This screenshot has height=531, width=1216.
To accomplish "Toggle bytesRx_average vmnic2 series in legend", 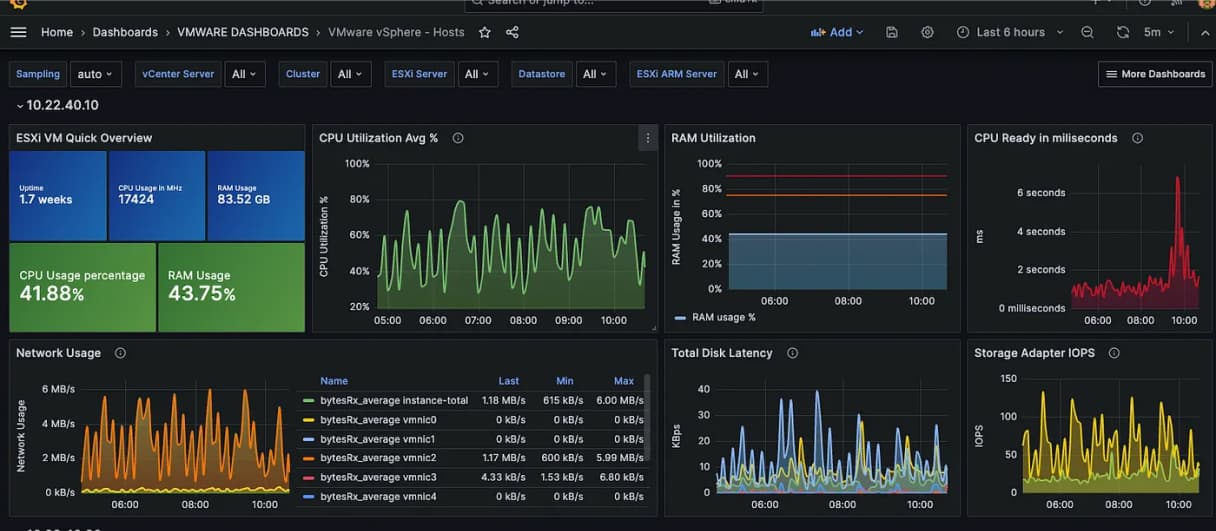I will point(377,458).
